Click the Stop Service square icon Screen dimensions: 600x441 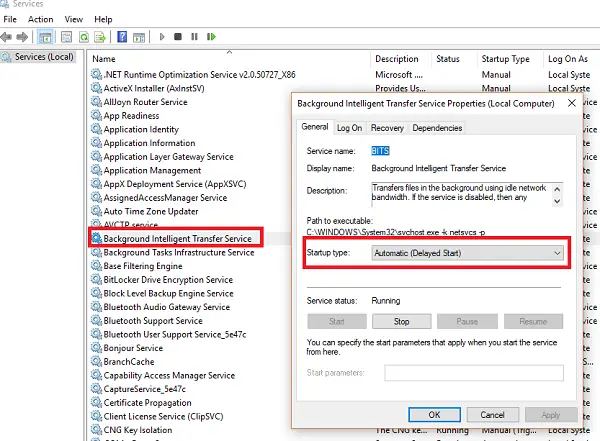click(x=178, y=37)
